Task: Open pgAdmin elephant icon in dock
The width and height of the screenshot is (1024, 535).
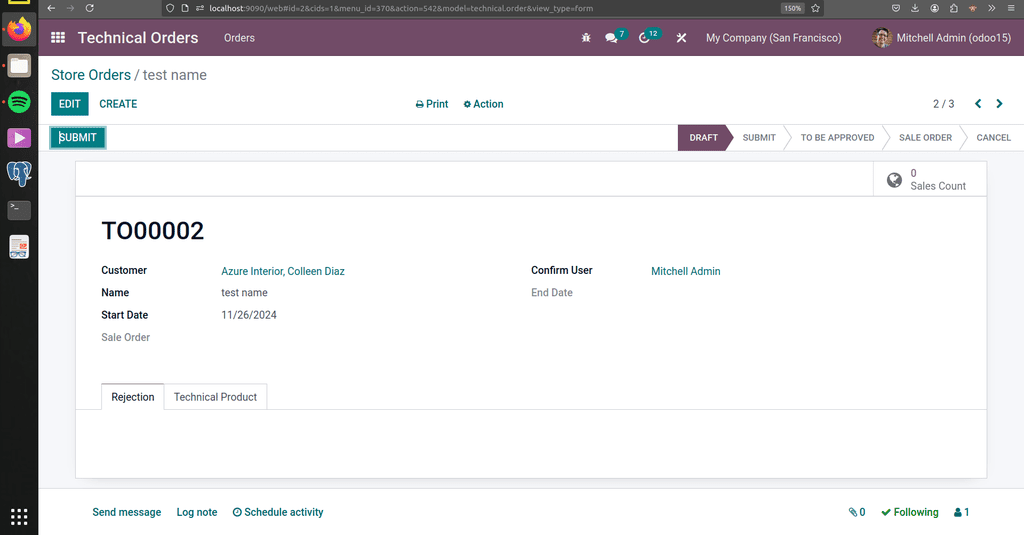Action: [x=19, y=174]
